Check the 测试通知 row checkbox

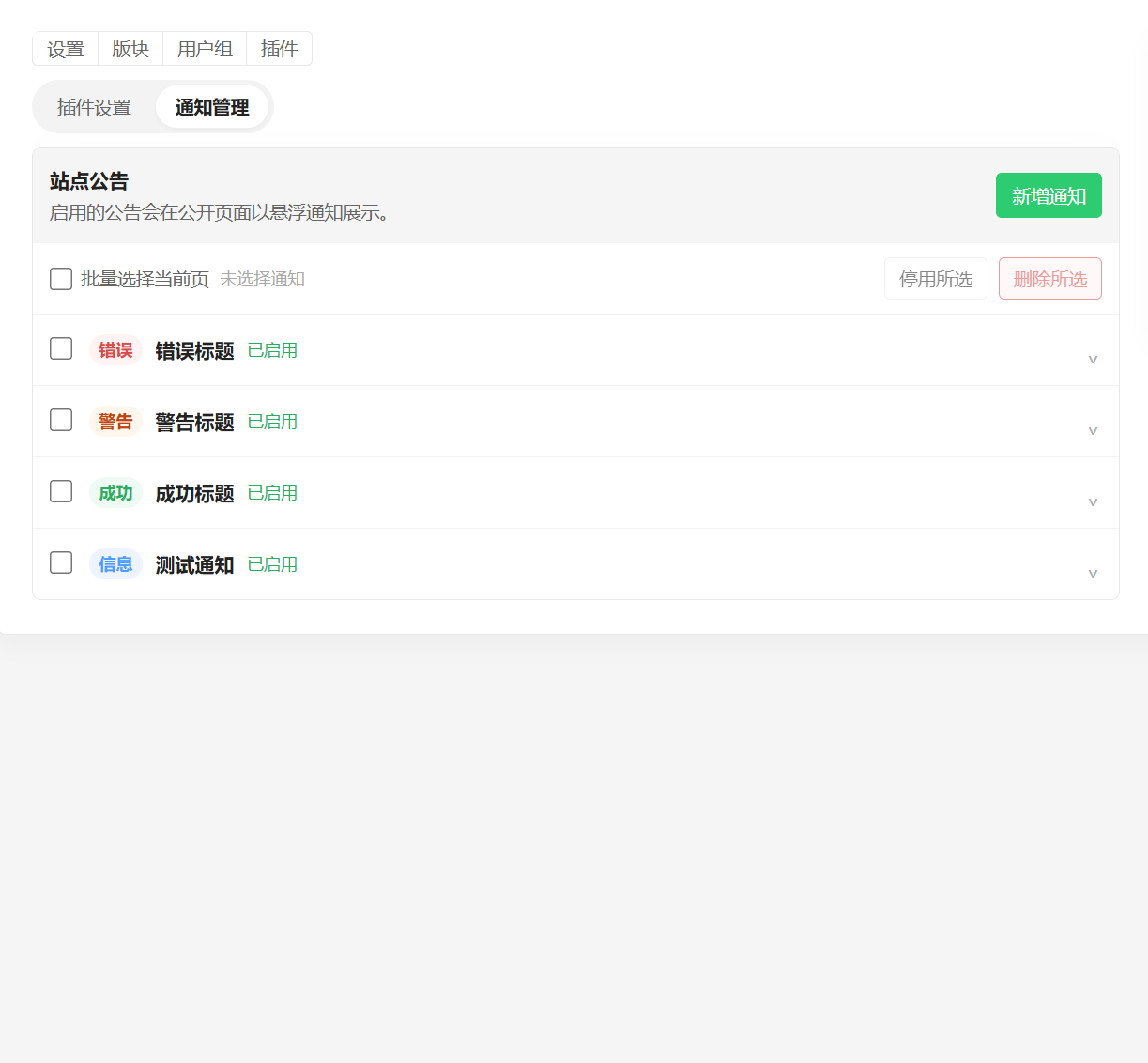(61, 562)
